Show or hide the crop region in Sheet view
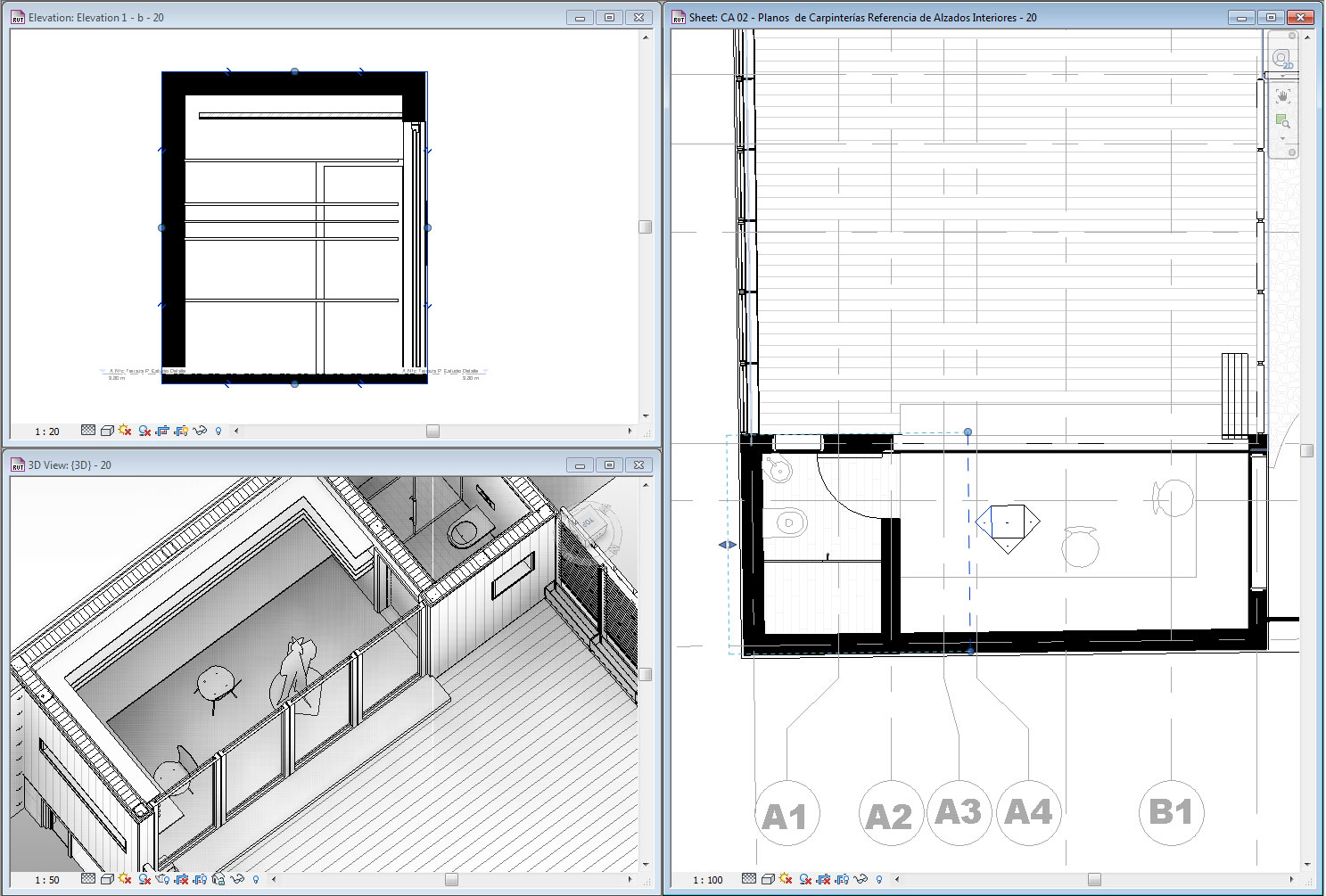This screenshot has width=1326, height=896. (x=842, y=879)
